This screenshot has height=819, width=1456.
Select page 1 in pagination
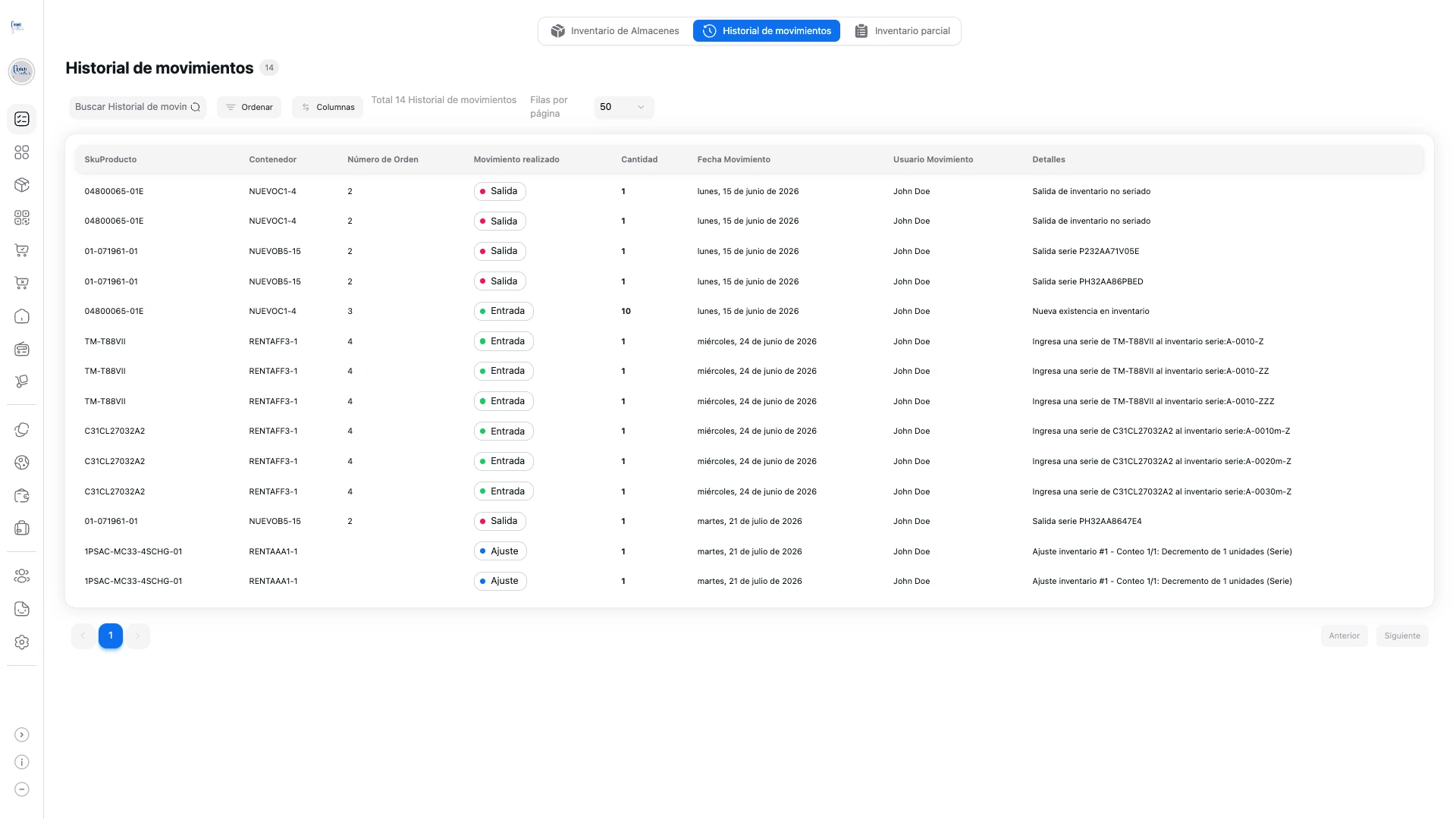point(111,635)
